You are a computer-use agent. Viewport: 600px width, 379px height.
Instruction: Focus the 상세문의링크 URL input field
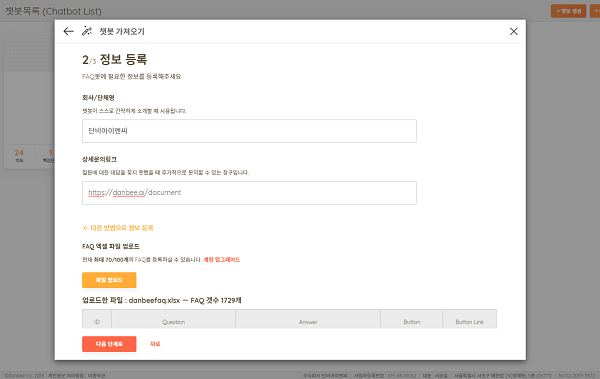pyautogui.click(x=249, y=193)
